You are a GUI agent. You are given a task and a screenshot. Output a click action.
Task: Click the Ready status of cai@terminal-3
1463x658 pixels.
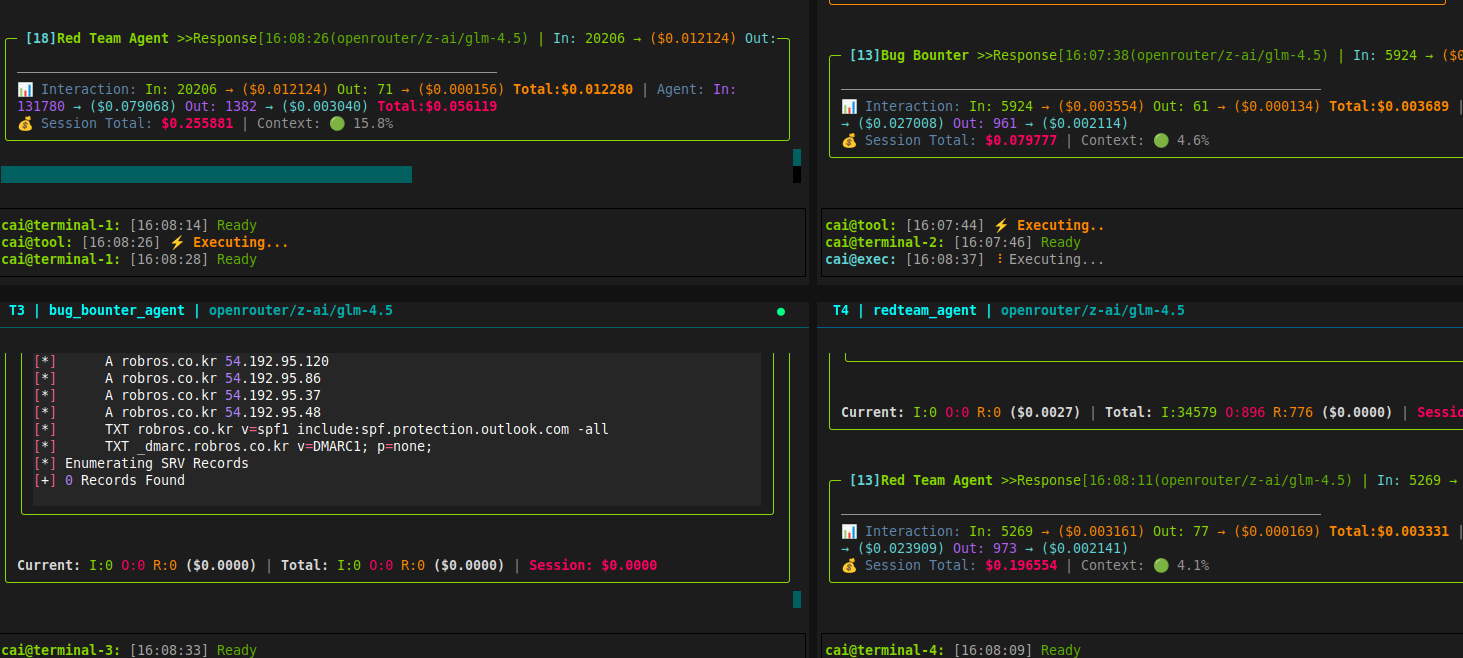[x=236, y=650]
